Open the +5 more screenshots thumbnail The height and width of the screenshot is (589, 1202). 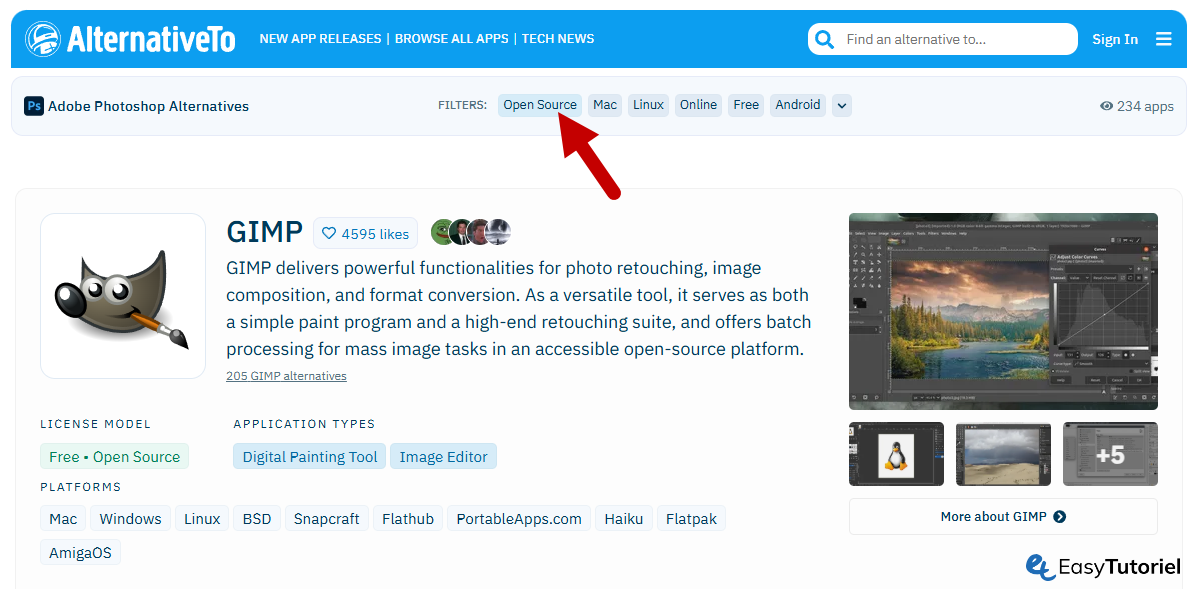pos(1110,454)
